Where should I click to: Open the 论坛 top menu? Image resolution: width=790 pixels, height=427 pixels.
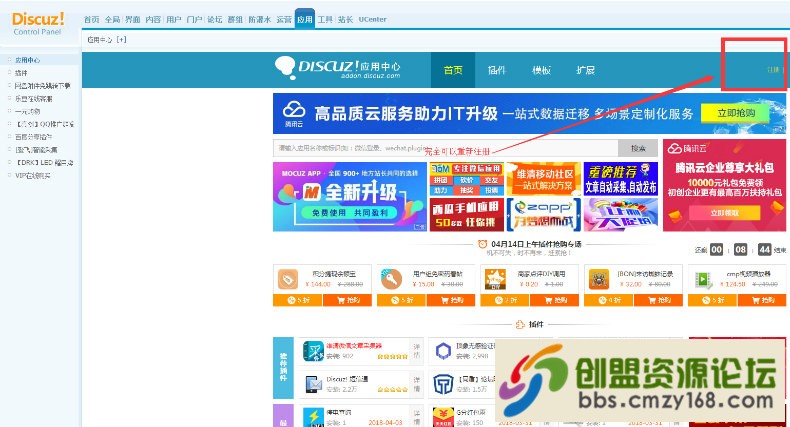pyautogui.click(x=215, y=20)
